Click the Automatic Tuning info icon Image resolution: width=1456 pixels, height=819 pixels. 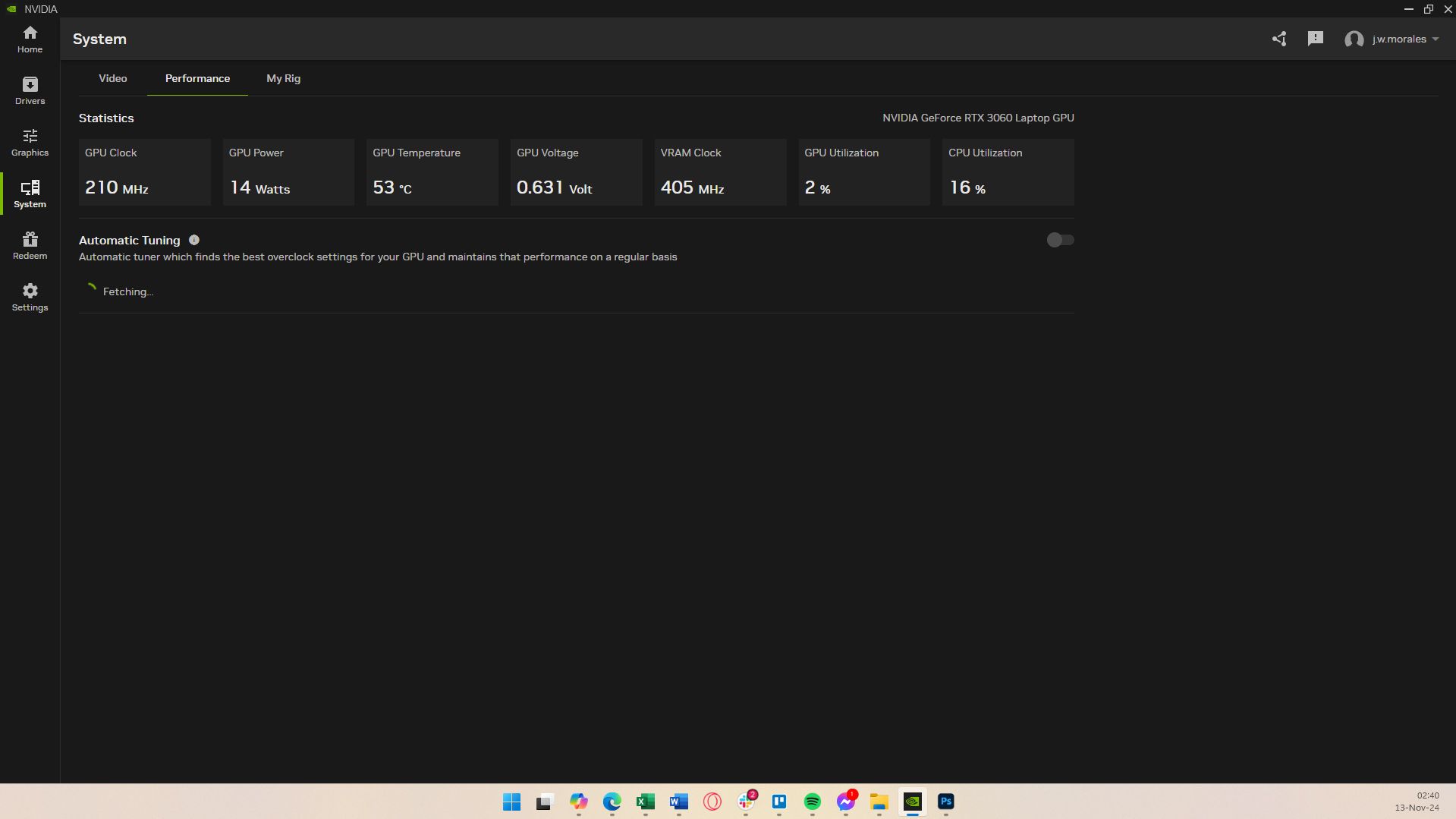click(x=194, y=240)
